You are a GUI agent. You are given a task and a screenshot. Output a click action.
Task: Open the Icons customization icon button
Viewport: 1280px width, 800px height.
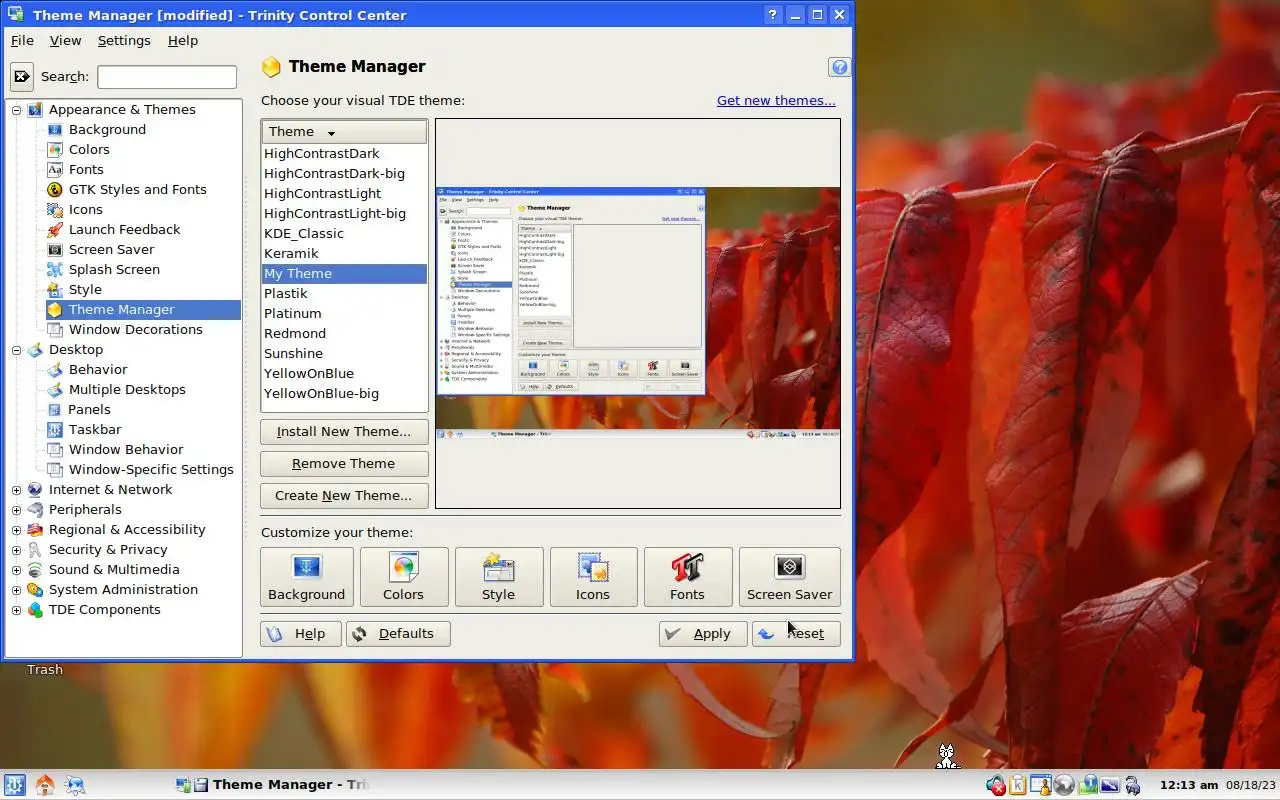click(x=592, y=577)
